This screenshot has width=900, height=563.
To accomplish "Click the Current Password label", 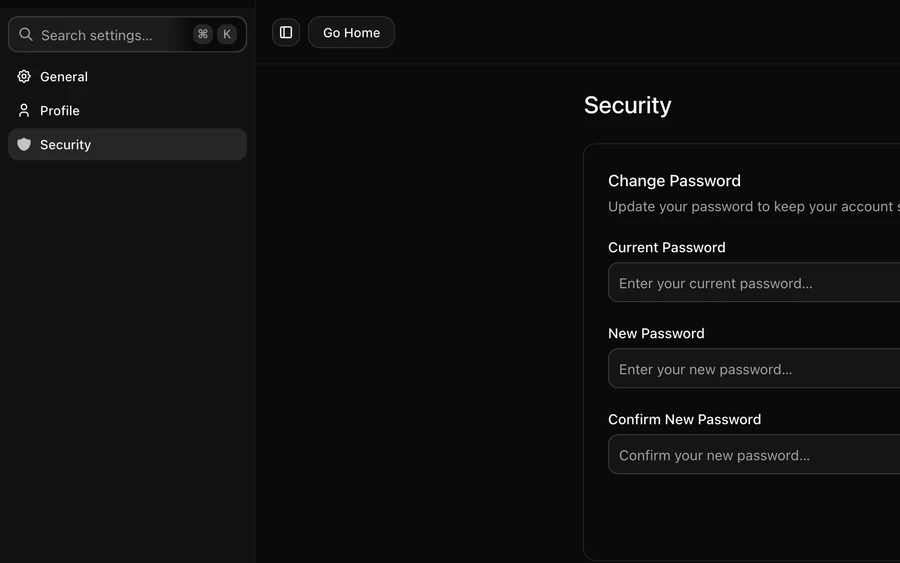I will coord(666,247).
